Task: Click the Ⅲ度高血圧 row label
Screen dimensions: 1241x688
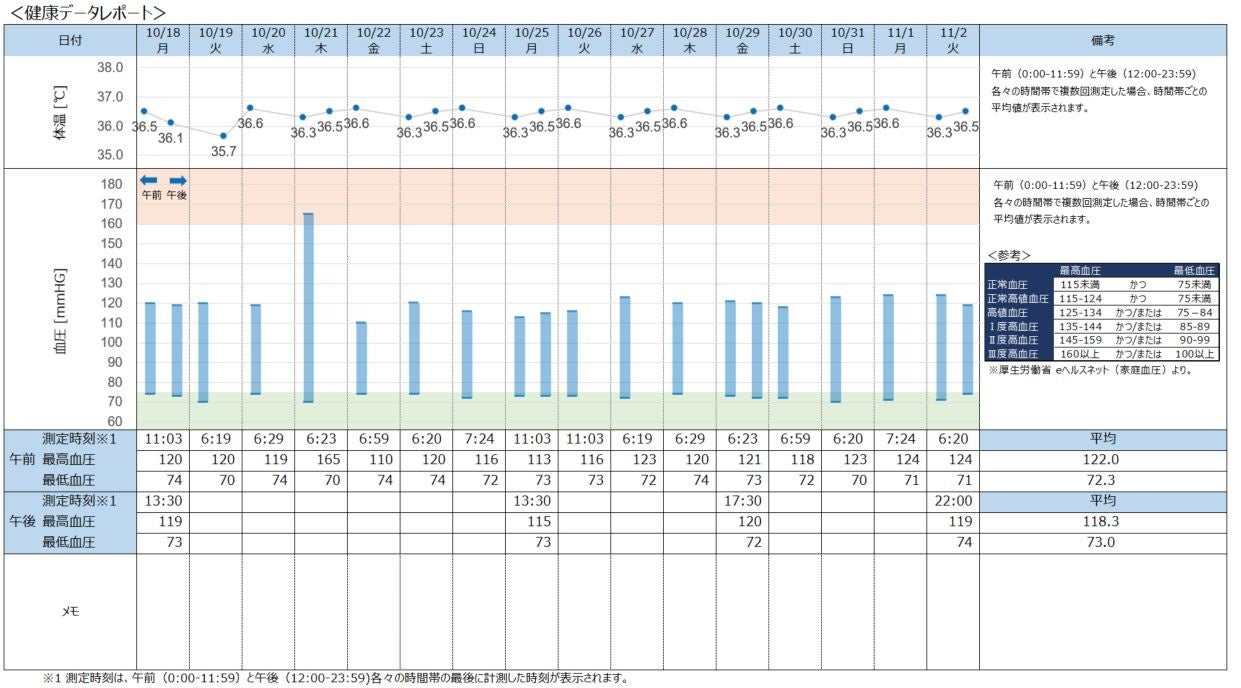Action: click(x=1011, y=353)
